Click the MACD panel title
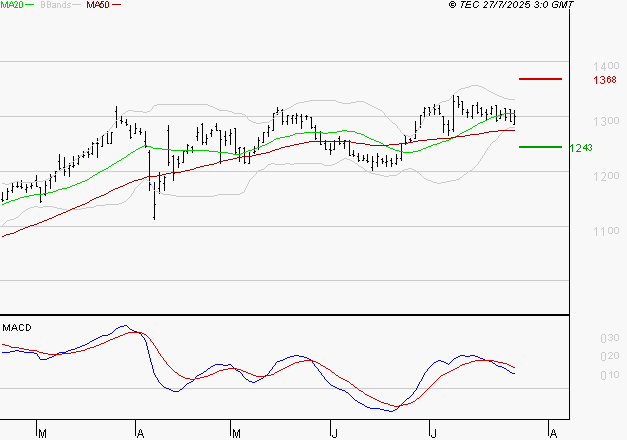 pyautogui.click(x=16, y=327)
